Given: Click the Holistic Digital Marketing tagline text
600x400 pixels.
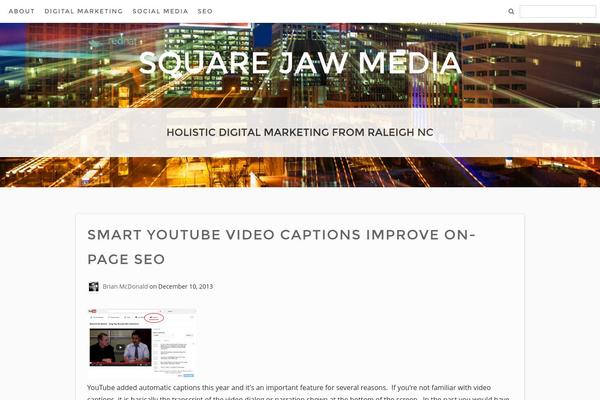Looking at the screenshot, I should (300, 132).
